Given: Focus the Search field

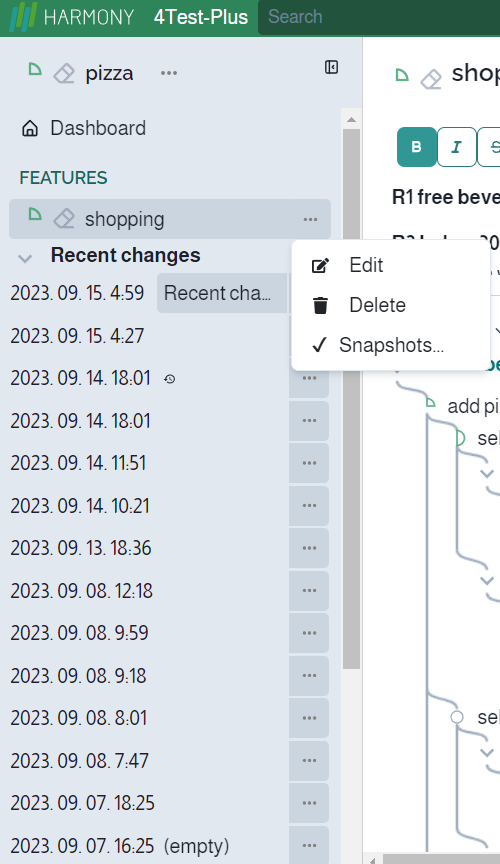Looking at the screenshot, I should pyautogui.click(x=380, y=17).
